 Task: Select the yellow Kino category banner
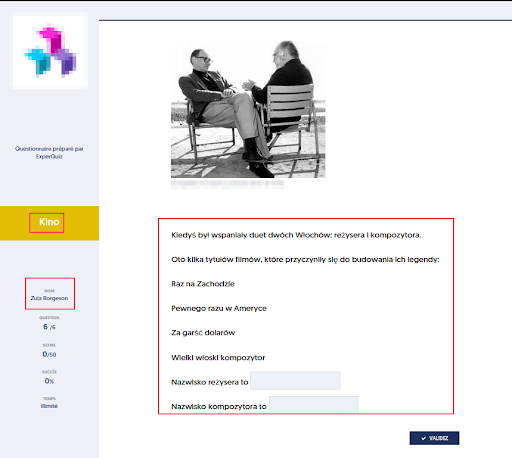(x=49, y=223)
